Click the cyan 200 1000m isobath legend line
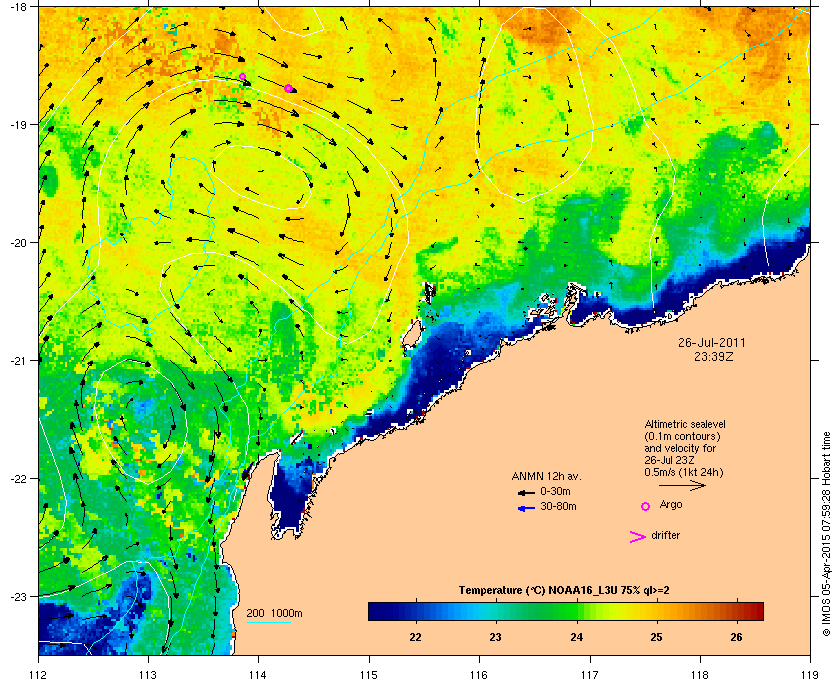 (x=268, y=623)
